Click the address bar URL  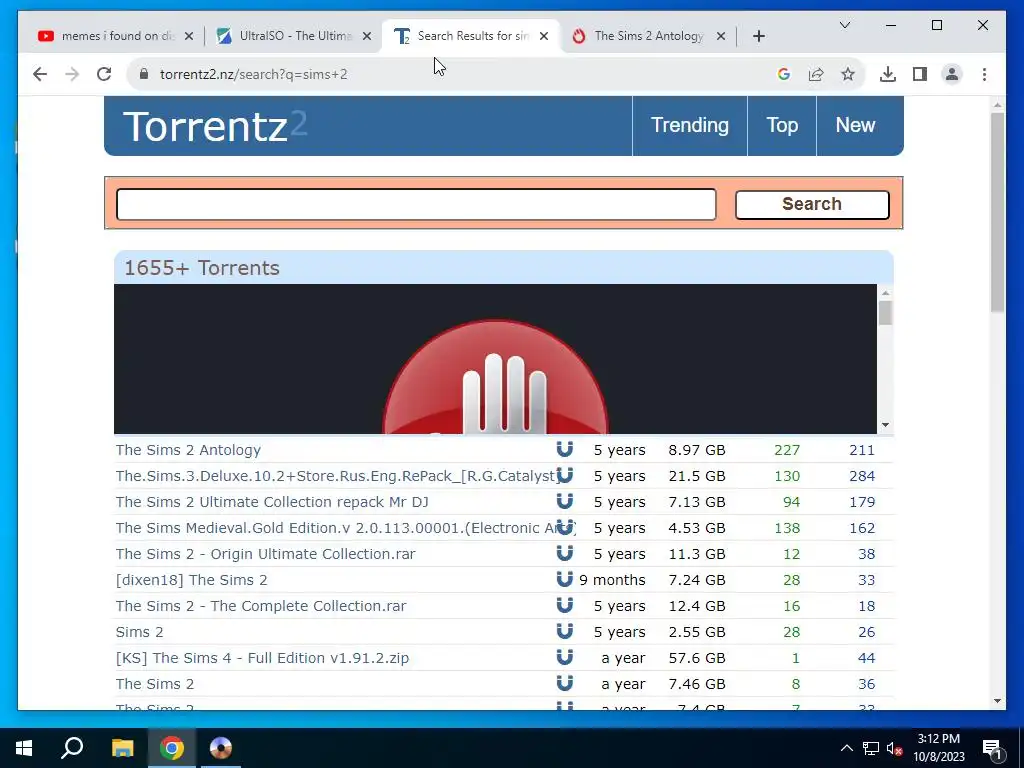pos(253,74)
